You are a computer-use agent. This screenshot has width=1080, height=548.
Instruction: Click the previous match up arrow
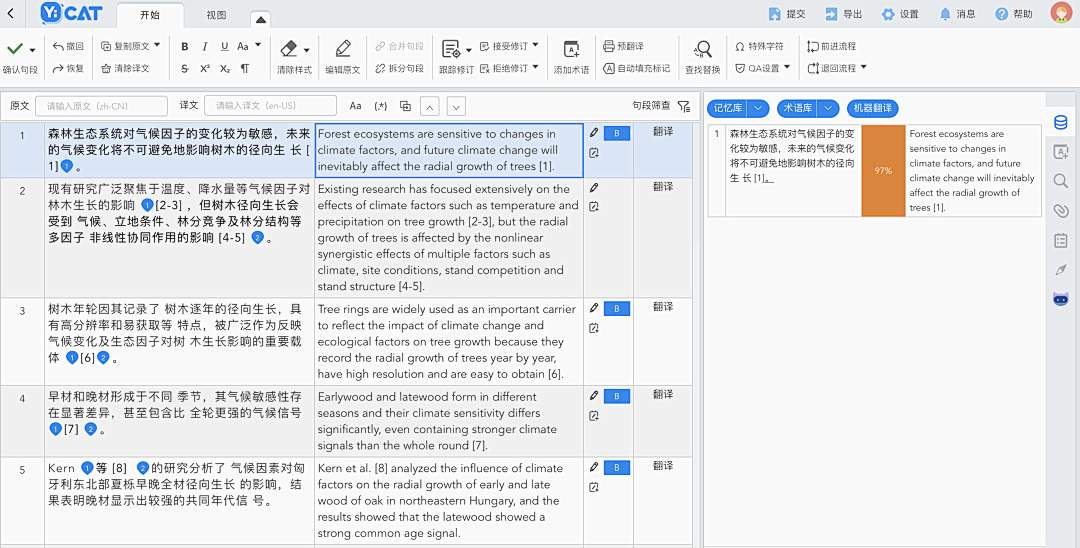coord(430,107)
